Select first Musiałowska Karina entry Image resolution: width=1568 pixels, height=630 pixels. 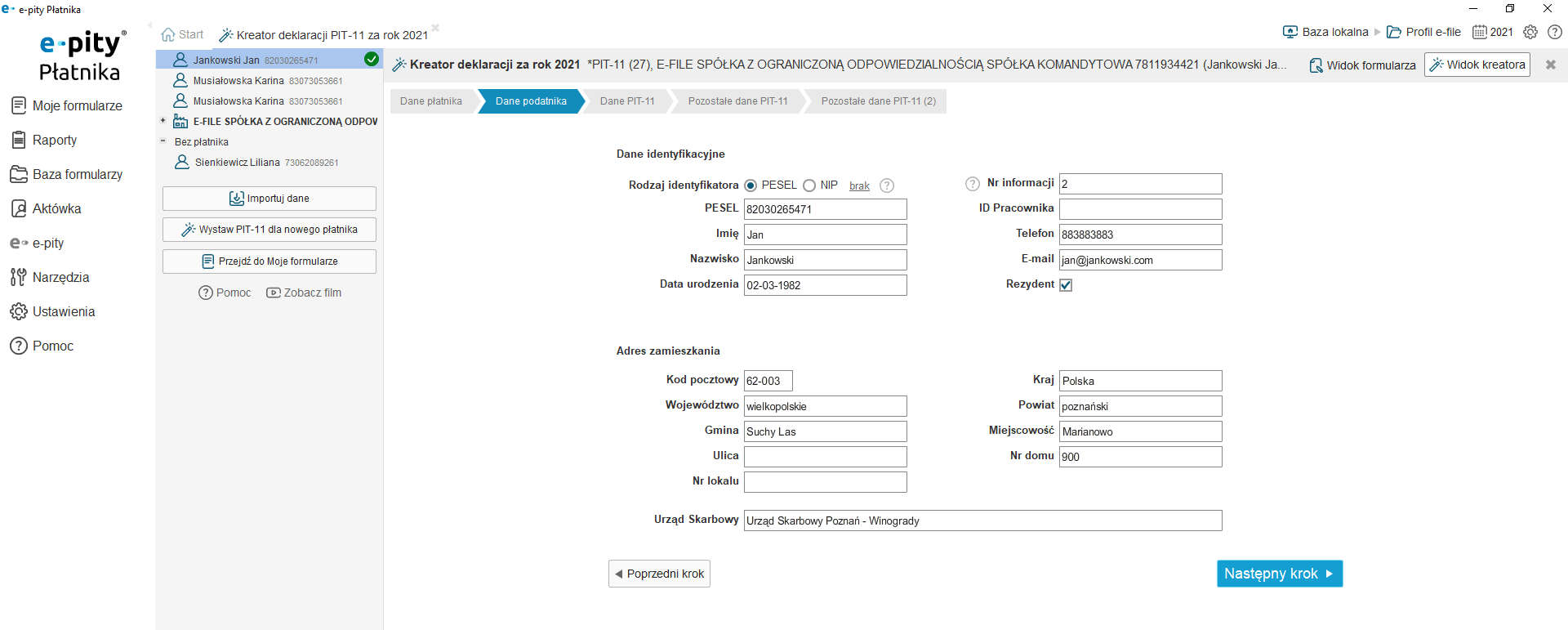pos(269,80)
